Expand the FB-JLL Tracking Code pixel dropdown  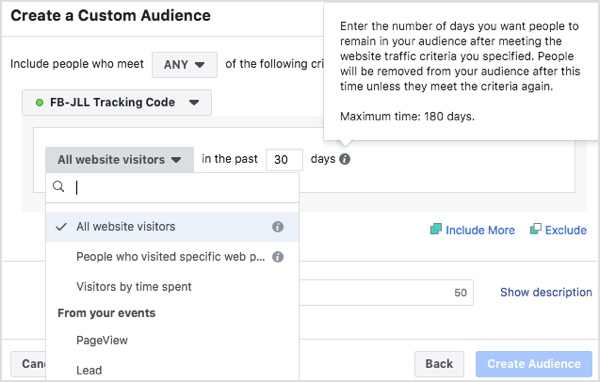[117, 103]
